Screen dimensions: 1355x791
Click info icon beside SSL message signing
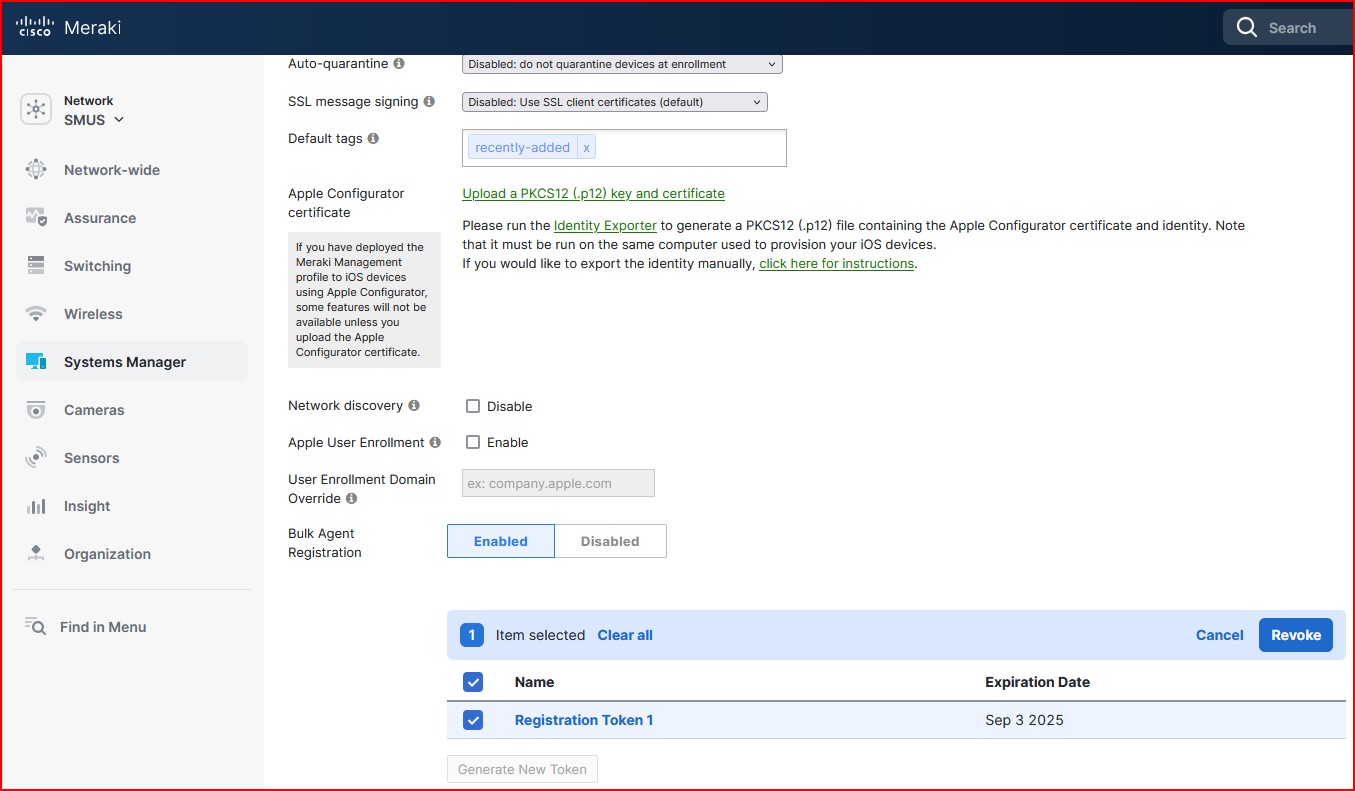click(429, 102)
